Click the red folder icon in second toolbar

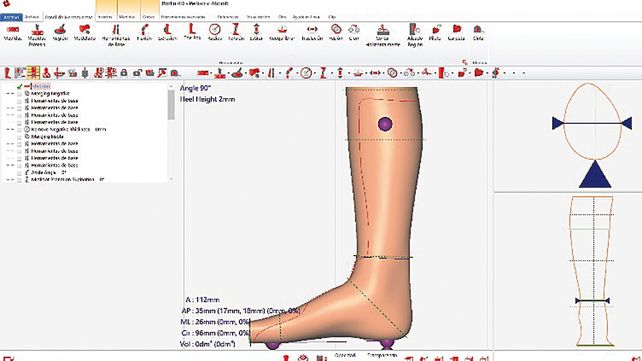point(479,73)
